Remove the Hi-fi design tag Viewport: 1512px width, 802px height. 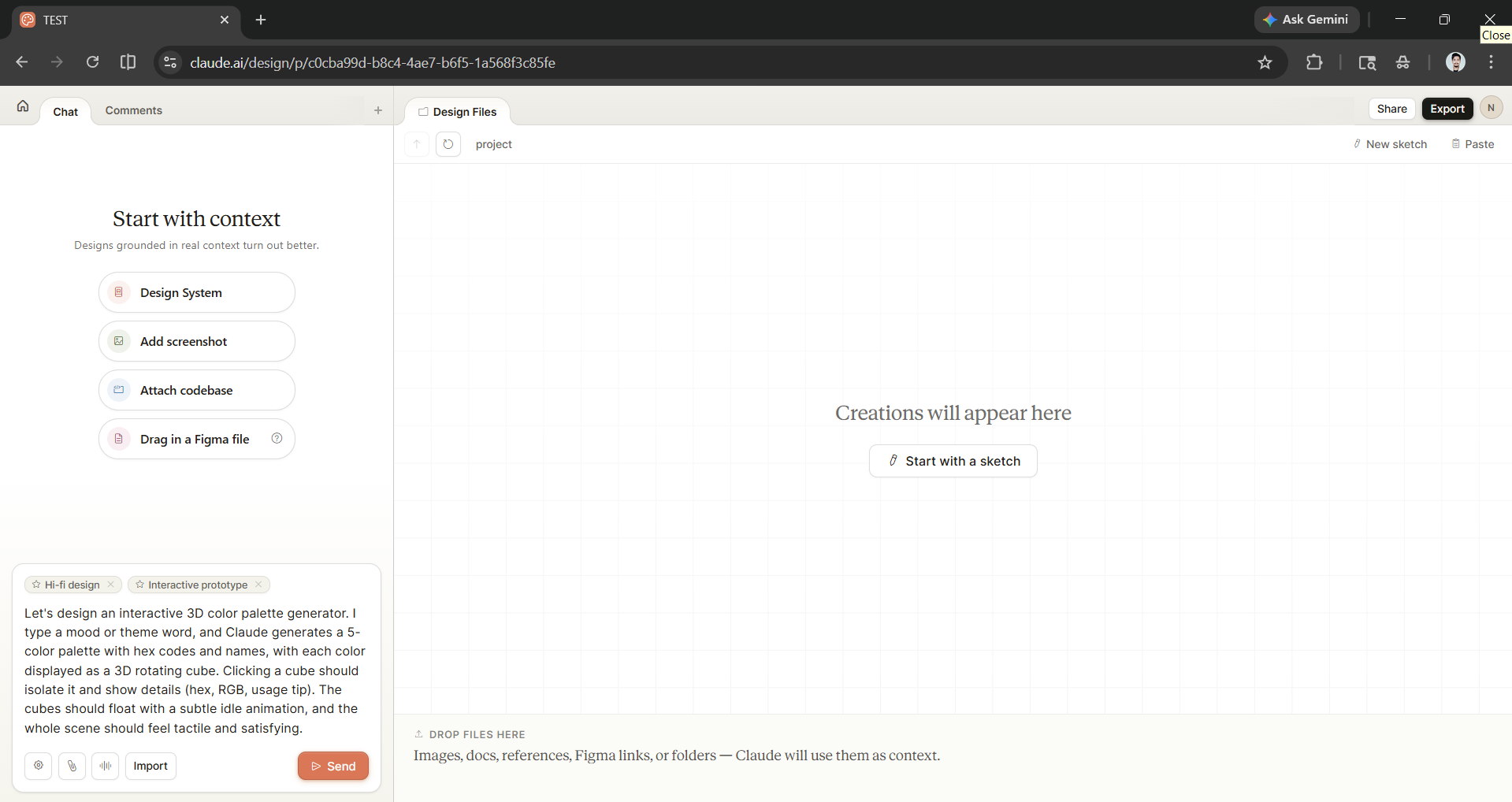click(110, 585)
